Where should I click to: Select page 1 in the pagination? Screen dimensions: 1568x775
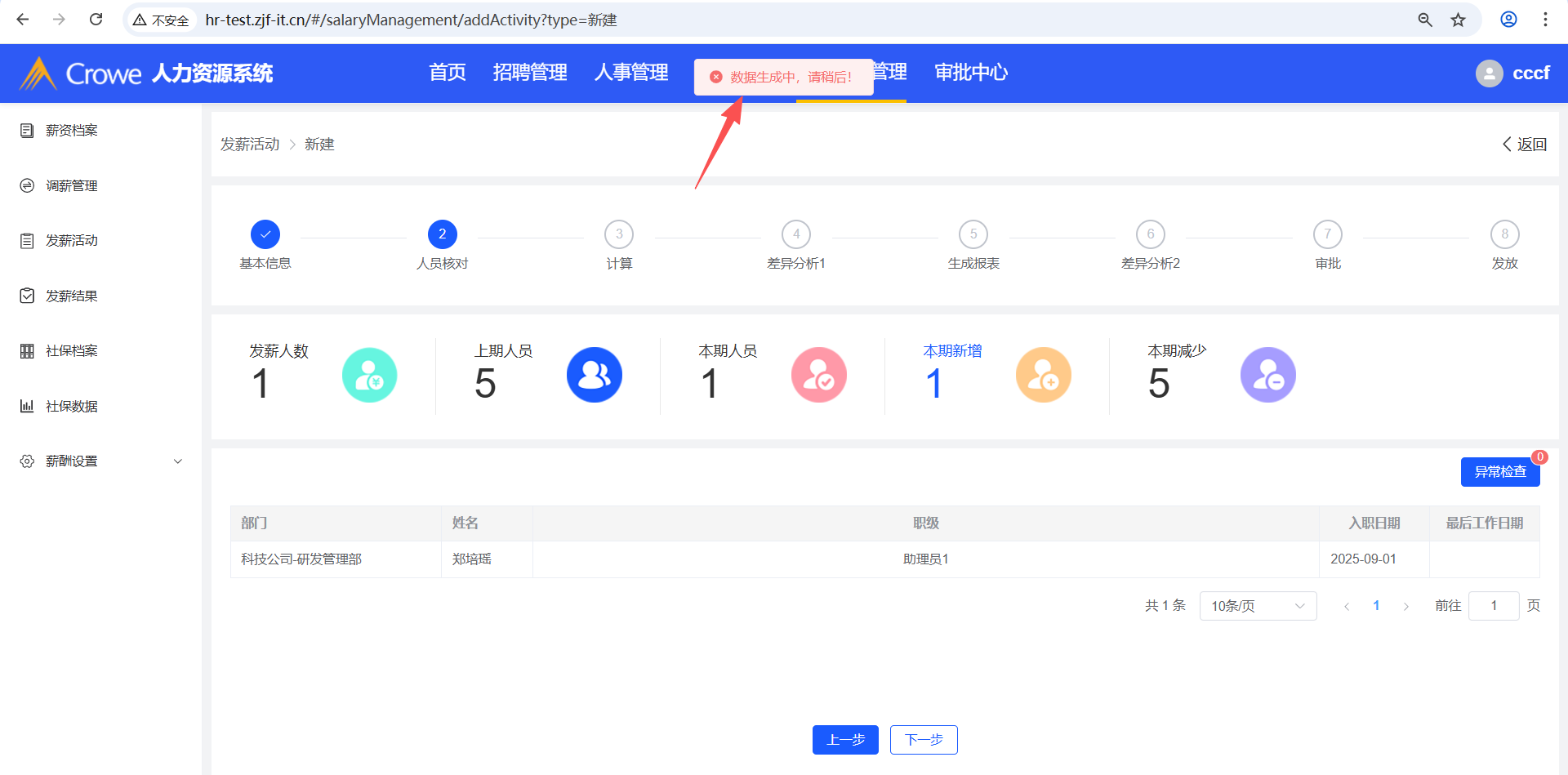(1376, 606)
